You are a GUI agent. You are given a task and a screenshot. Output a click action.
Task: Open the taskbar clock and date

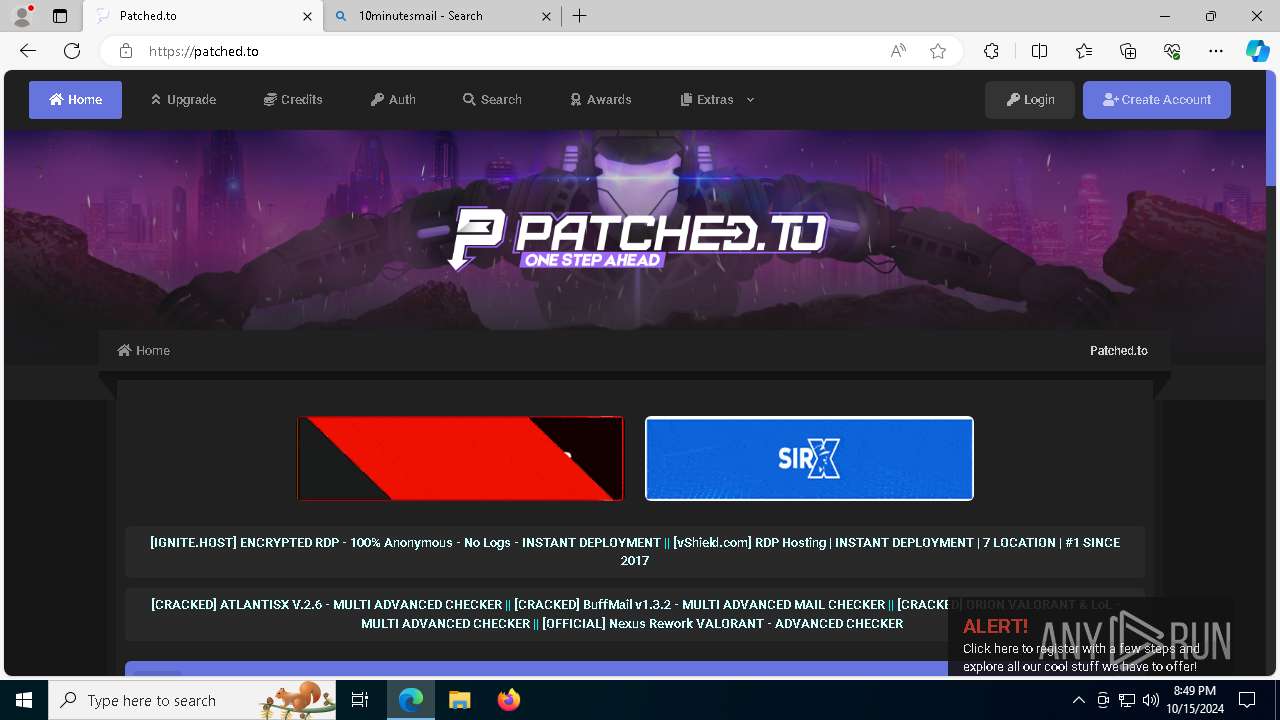pyautogui.click(x=1194, y=700)
